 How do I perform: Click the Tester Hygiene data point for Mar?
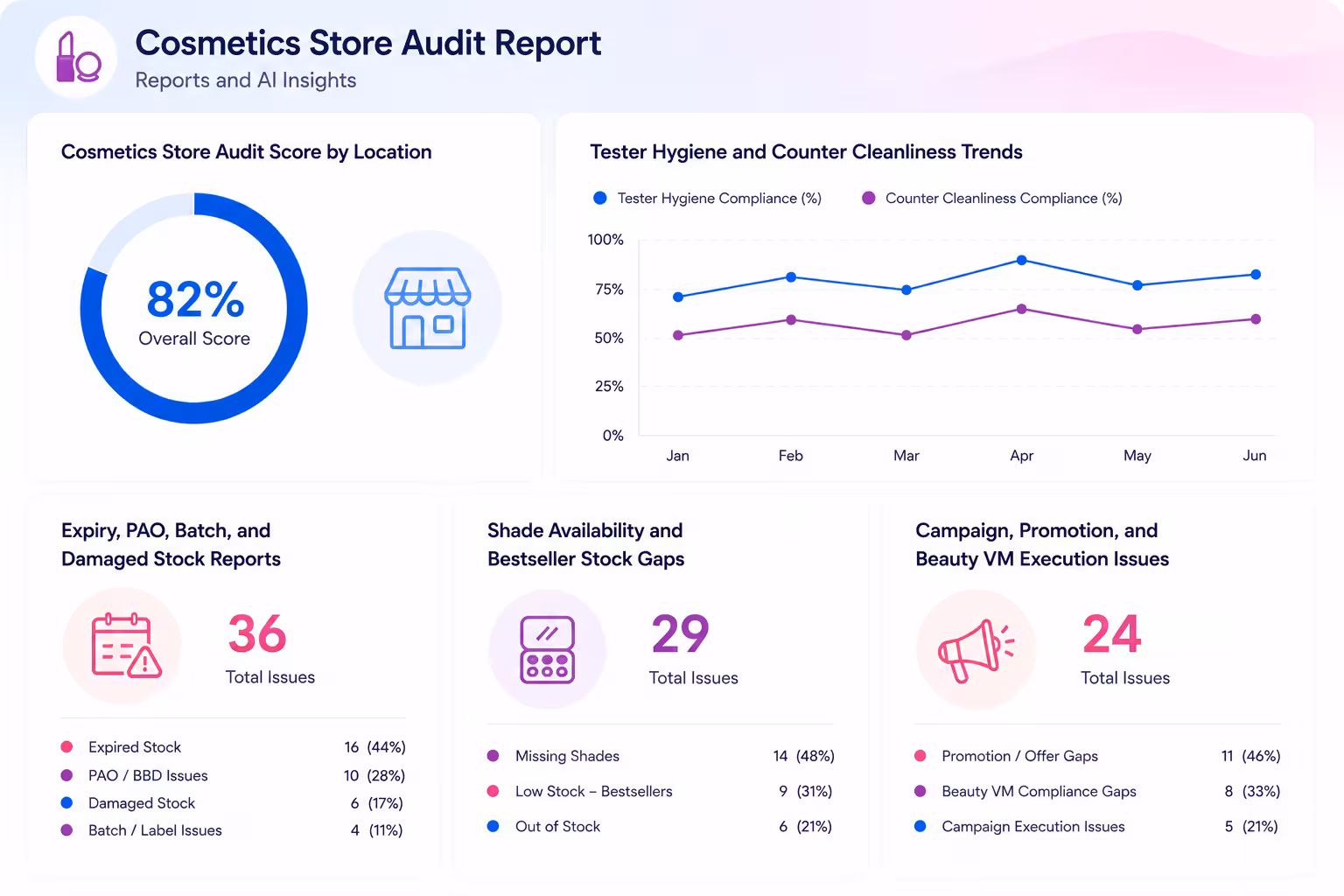pos(906,290)
